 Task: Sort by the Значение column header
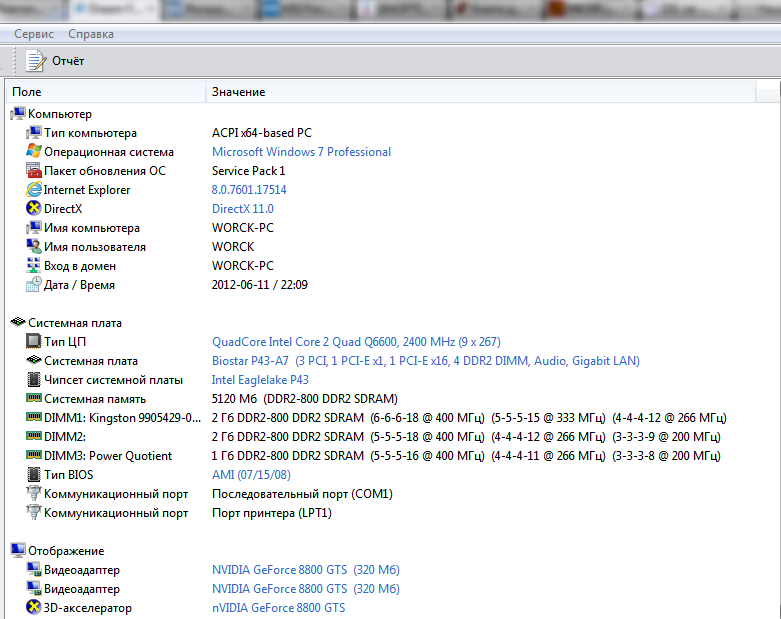click(481, 92)
